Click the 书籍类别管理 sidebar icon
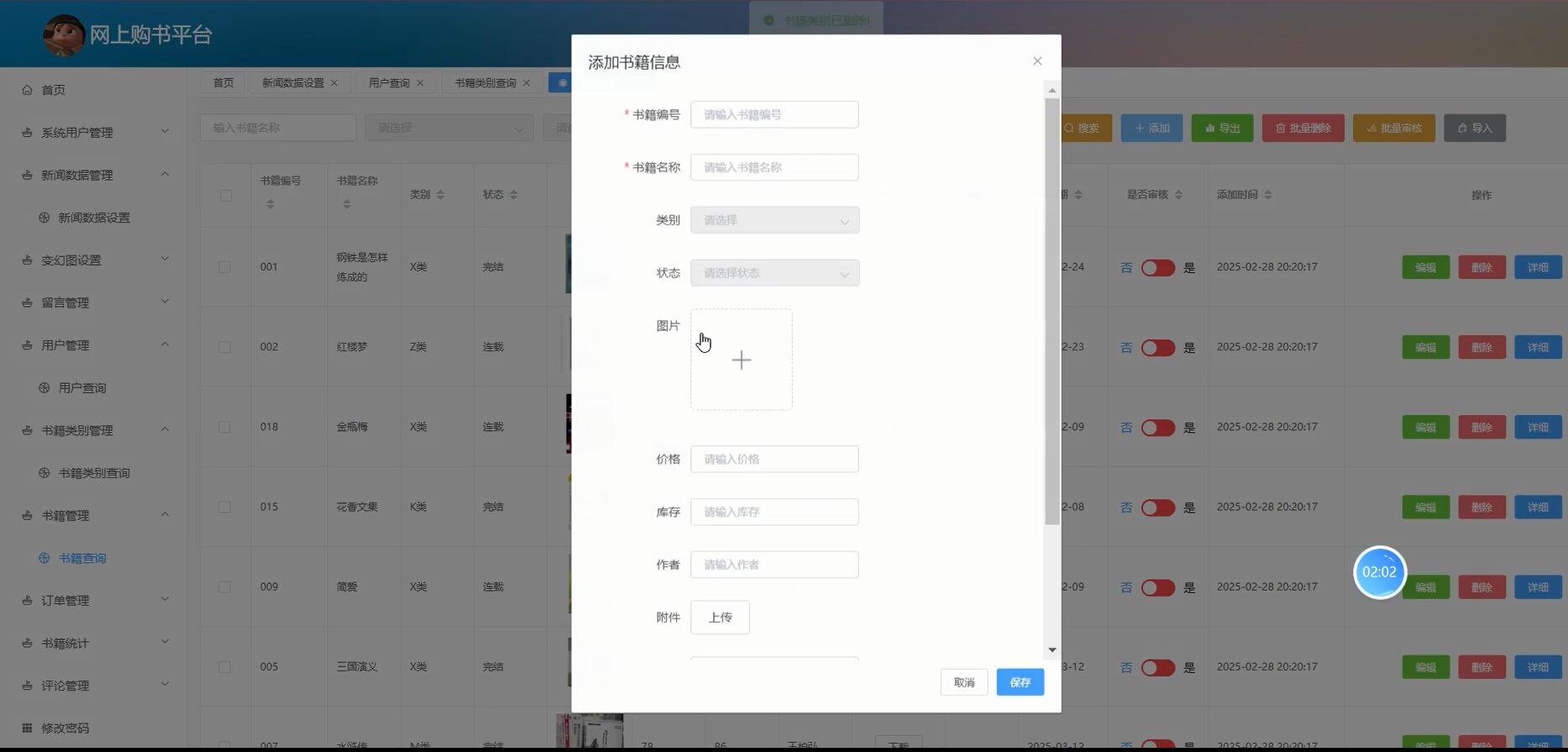1568x752 pixels. pos(27,430)
